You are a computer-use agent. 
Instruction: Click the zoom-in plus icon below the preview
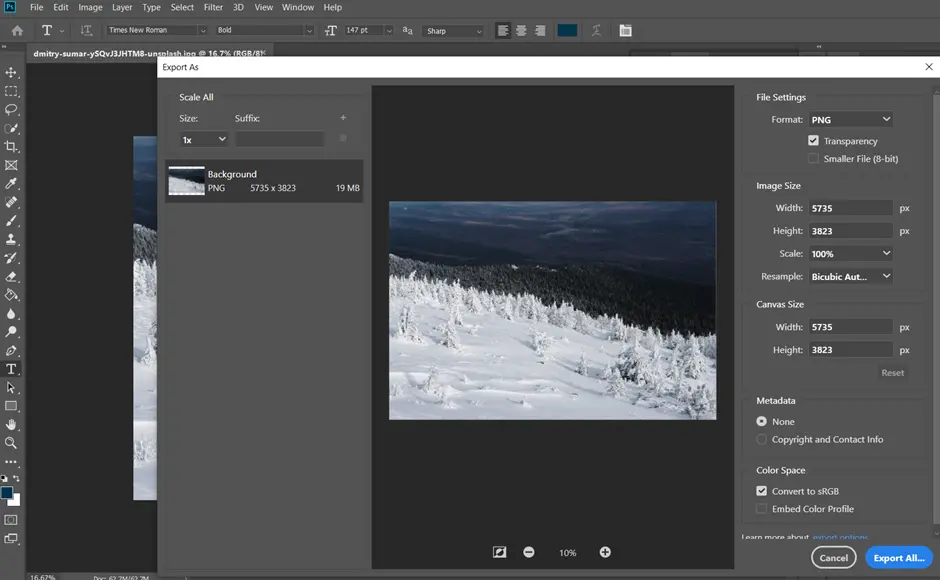[604, 551]
